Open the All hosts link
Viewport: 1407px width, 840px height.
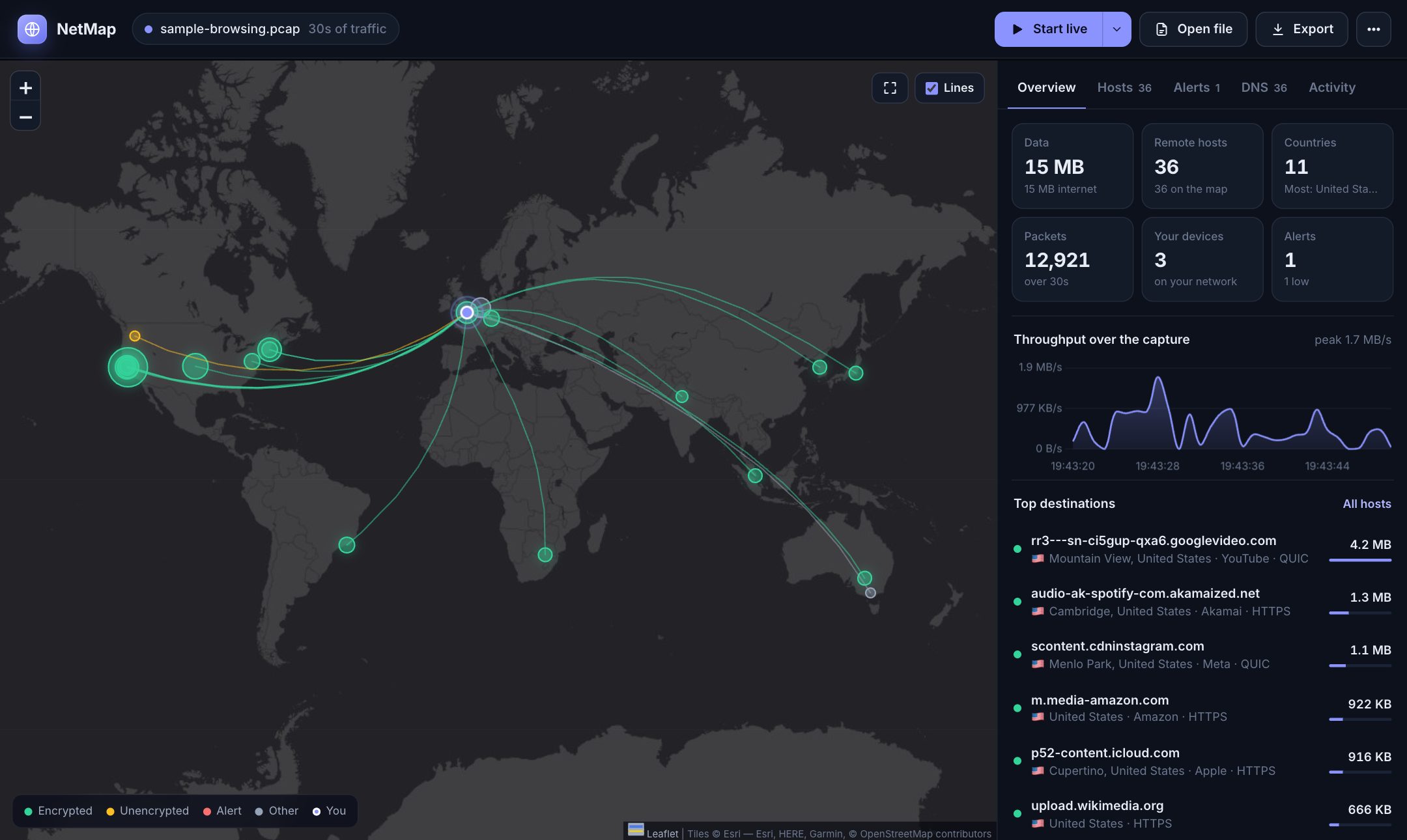(x=1367, y=503)
